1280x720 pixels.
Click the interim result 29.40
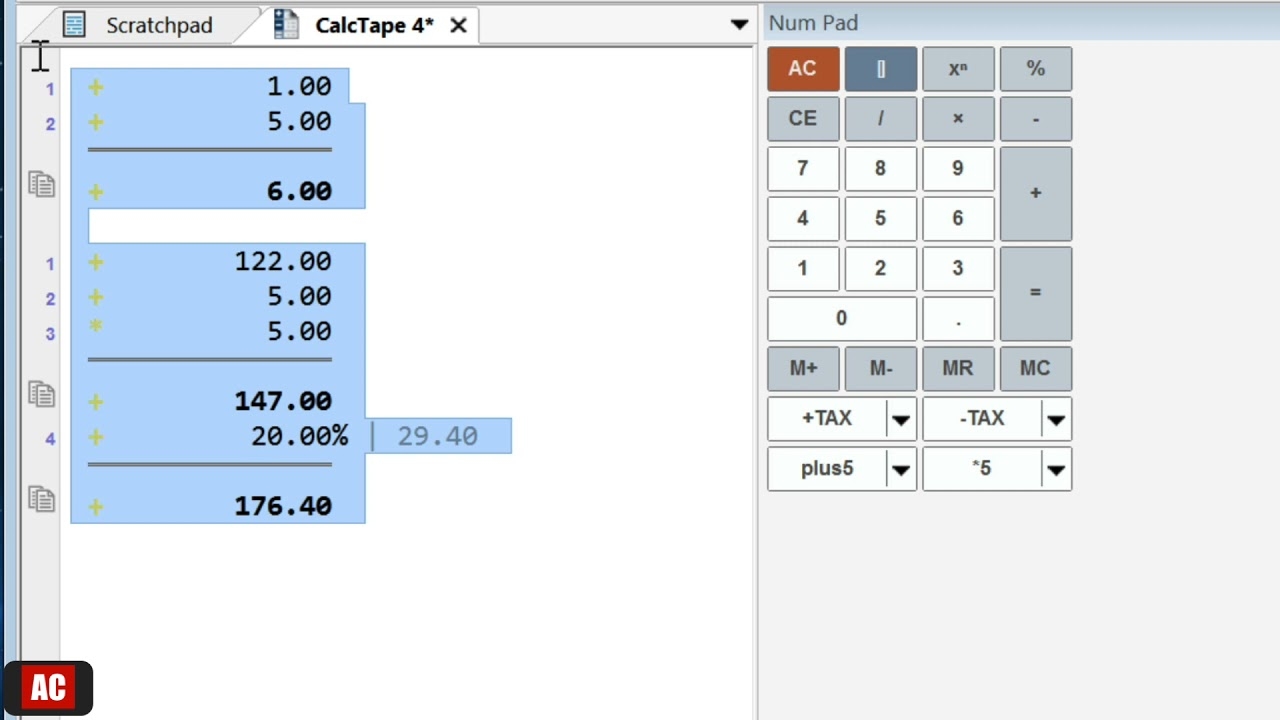(x=438, y=436)
